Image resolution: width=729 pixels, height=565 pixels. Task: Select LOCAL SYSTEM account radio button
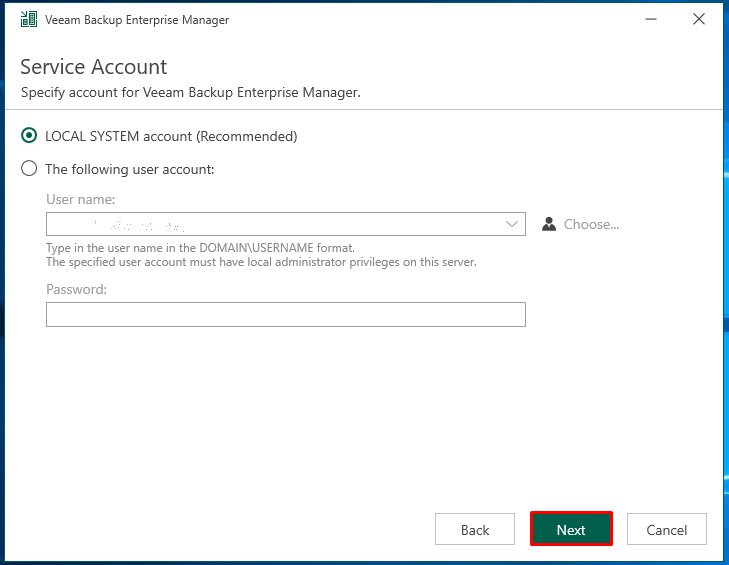pos(29,136)
